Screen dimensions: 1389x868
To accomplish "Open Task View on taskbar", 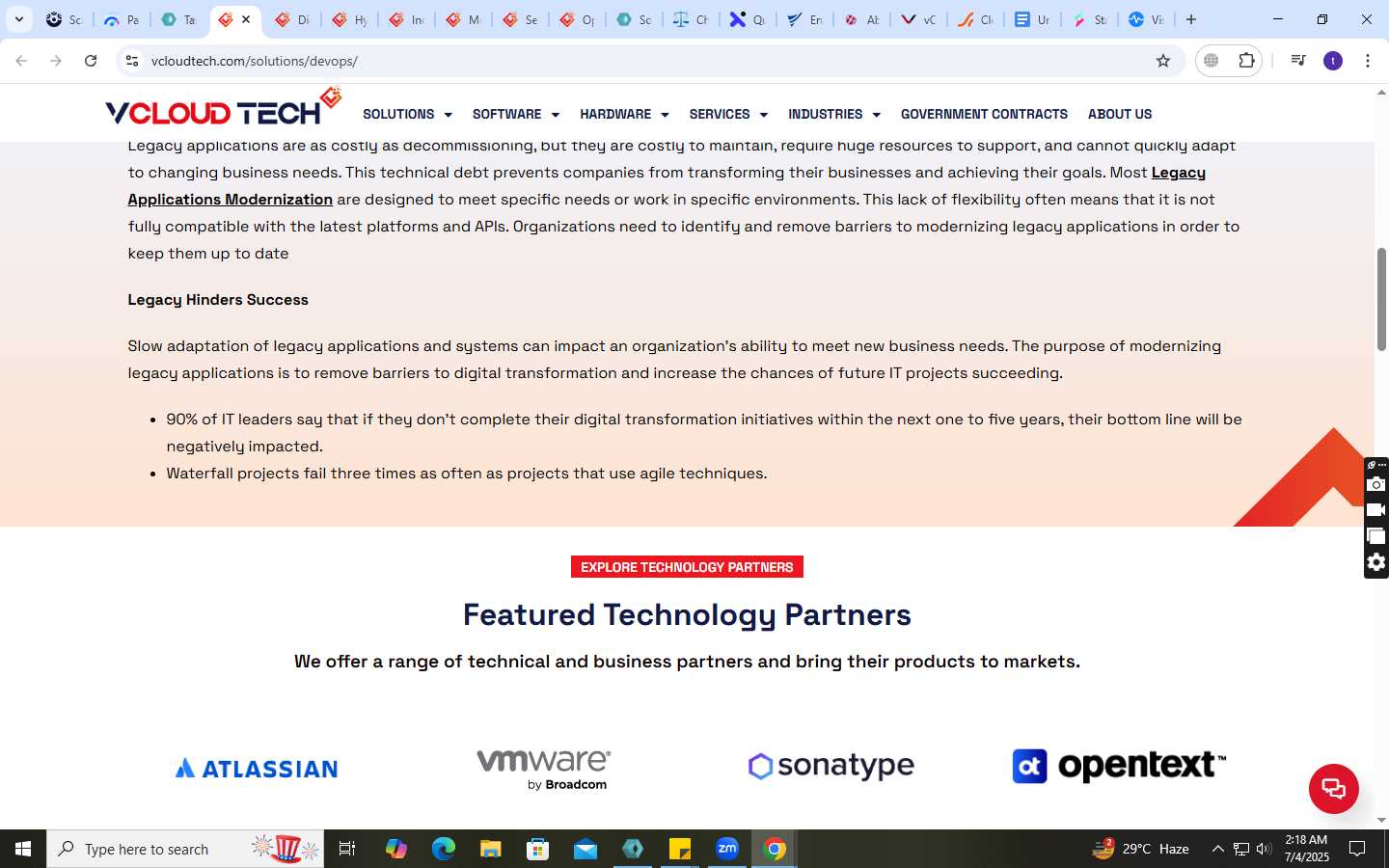I will point(347,849).
